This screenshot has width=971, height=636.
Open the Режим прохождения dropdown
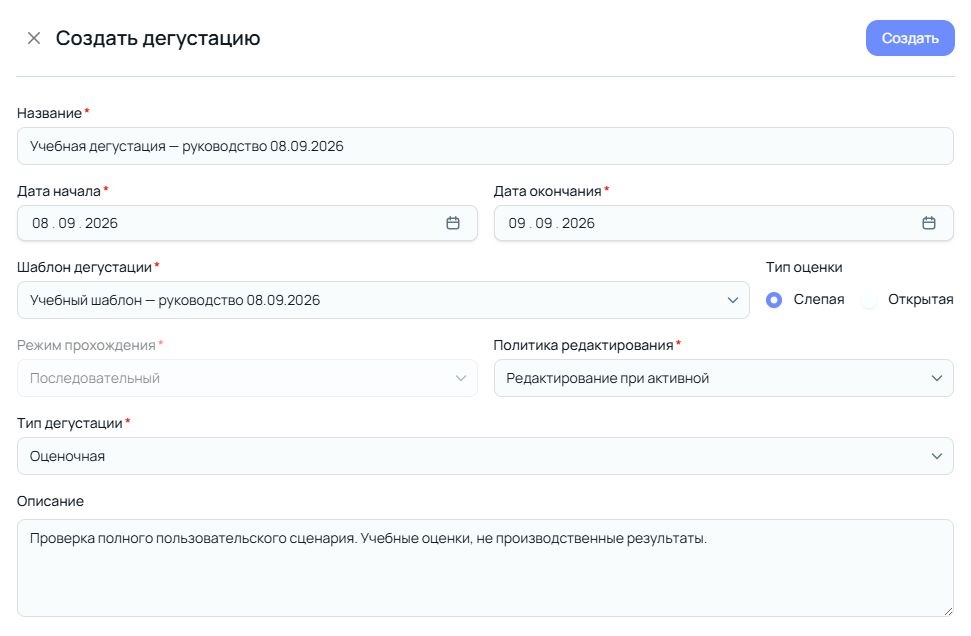point(247,378)
